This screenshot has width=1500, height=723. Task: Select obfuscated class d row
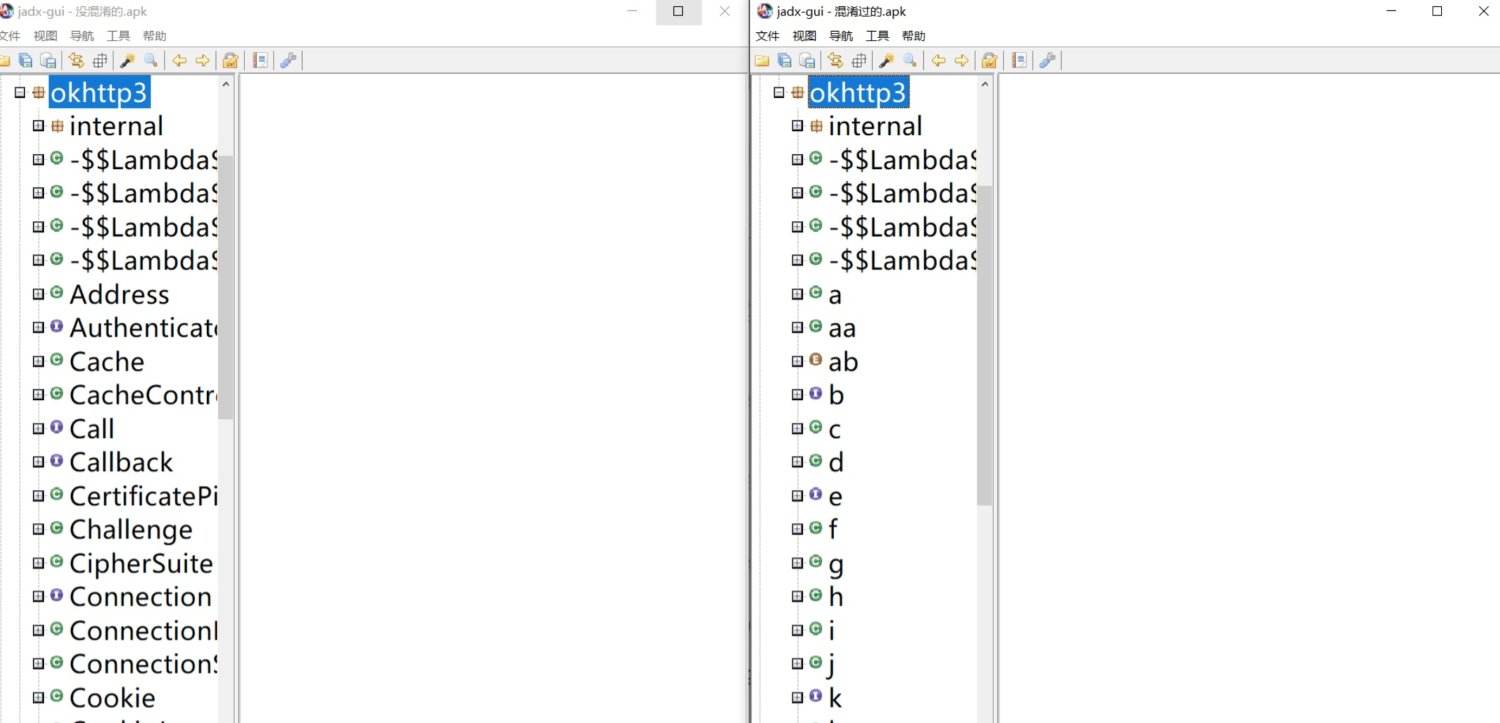click(836, 462)
